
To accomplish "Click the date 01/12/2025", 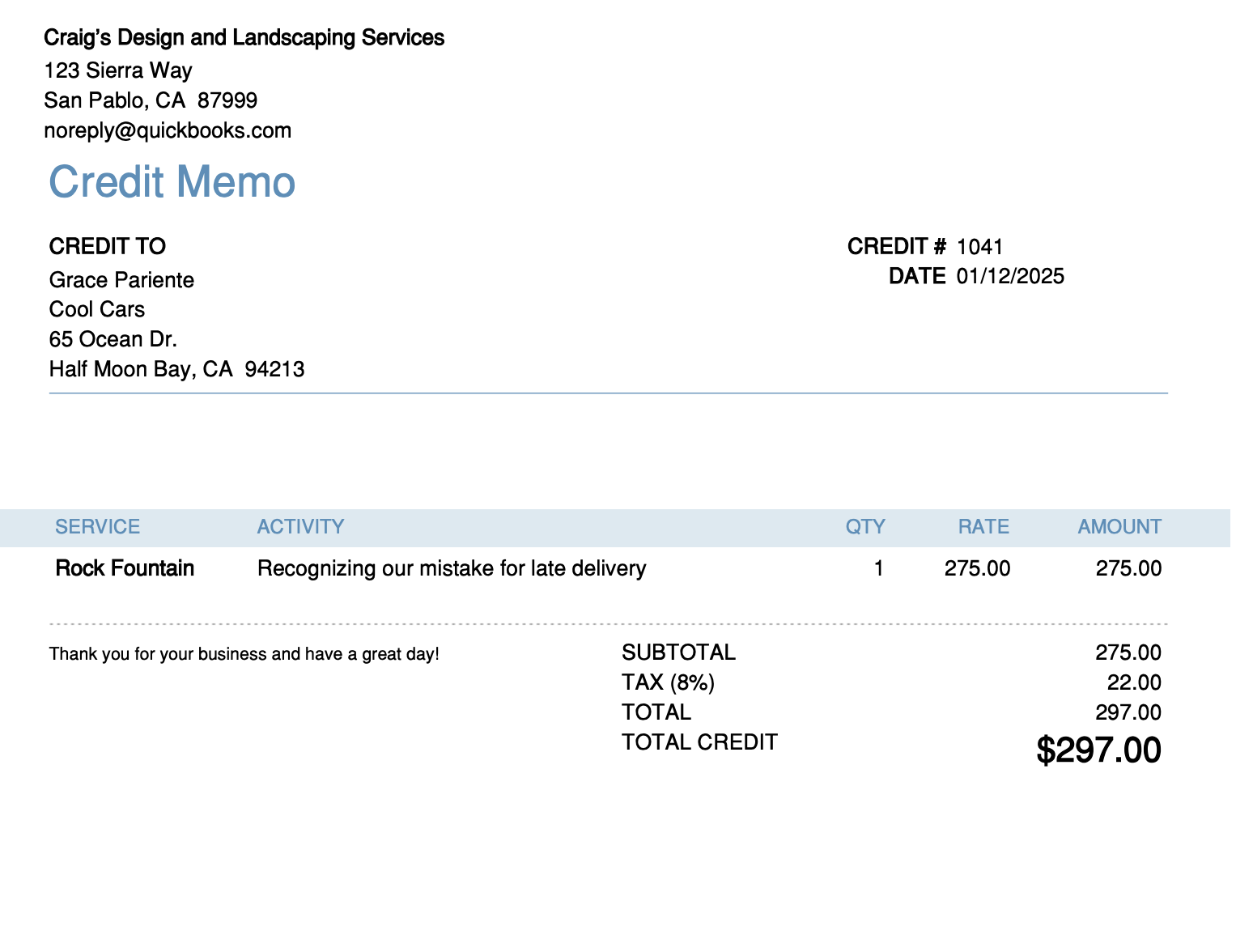I will 1010,277.
